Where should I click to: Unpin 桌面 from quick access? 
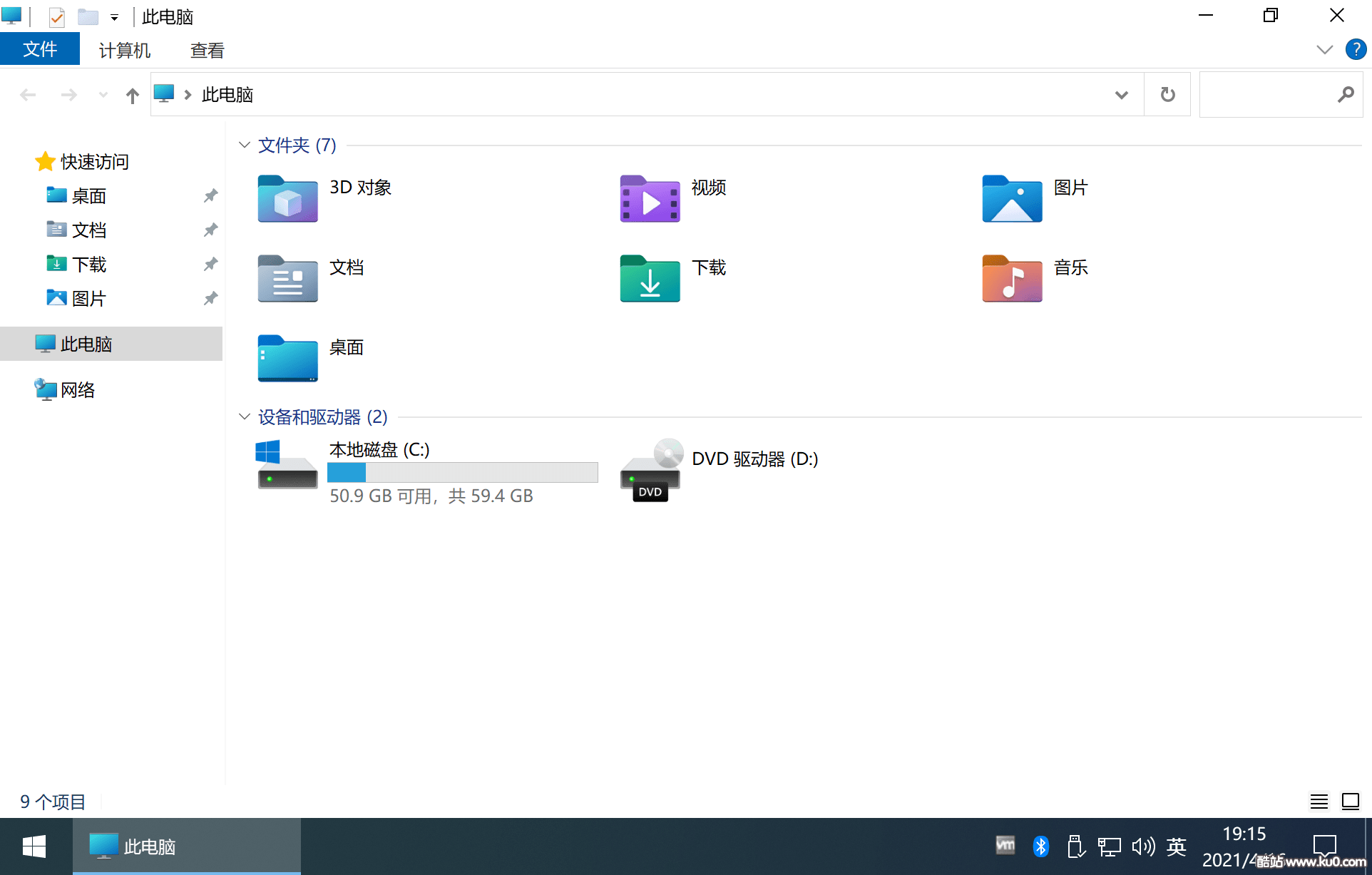(210, 195)
